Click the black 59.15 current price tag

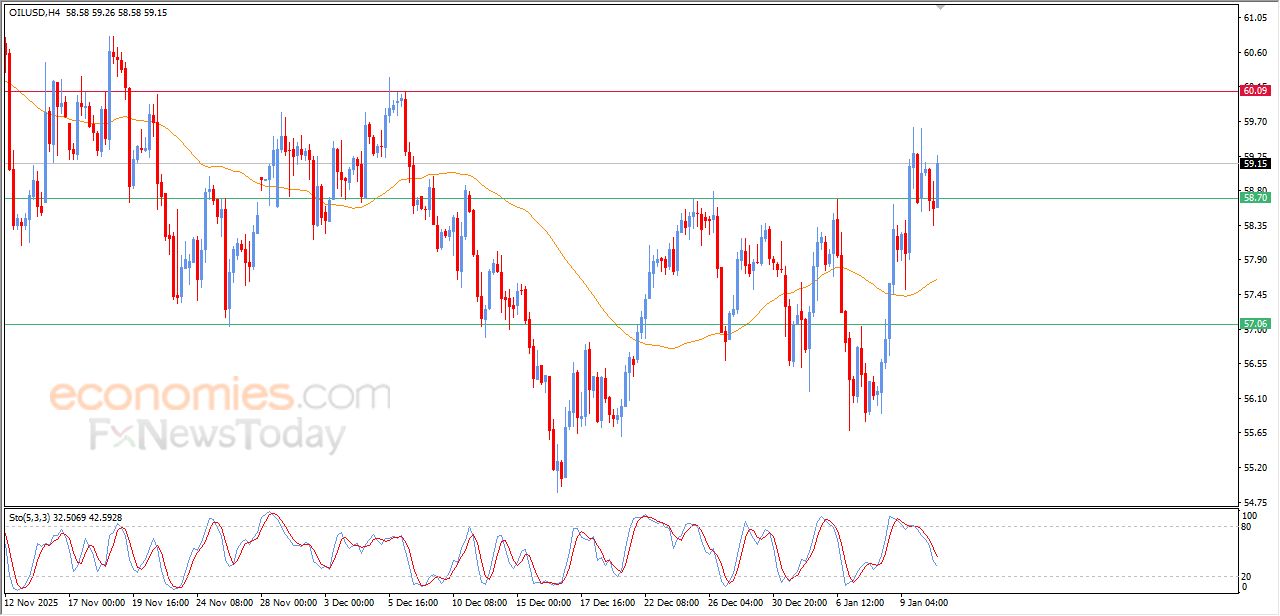tap(1255, 163)
